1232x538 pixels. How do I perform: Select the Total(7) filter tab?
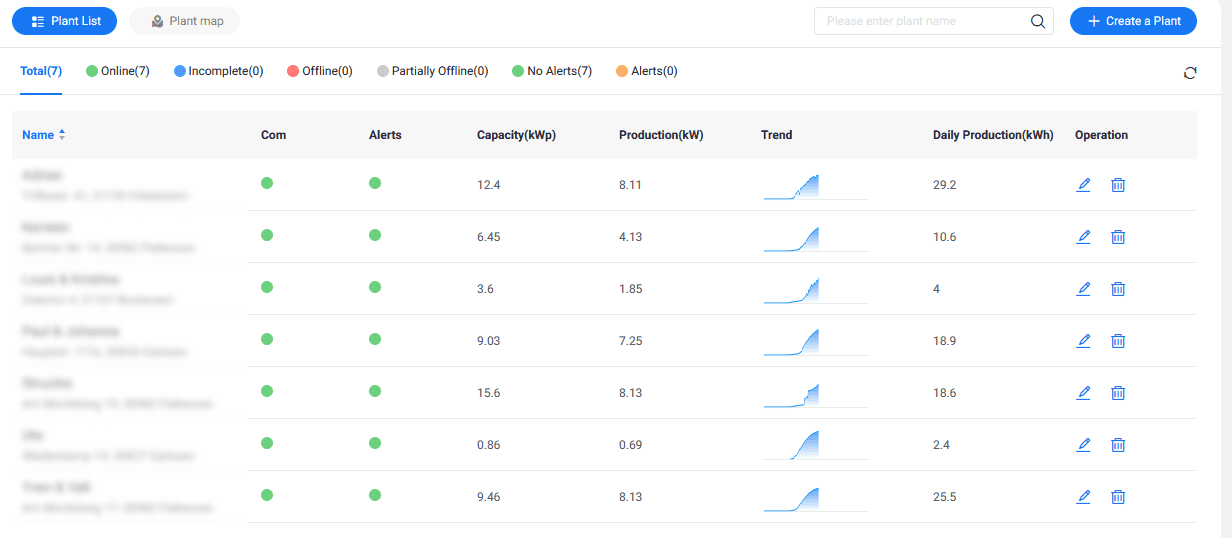click(x=41, y=71)
